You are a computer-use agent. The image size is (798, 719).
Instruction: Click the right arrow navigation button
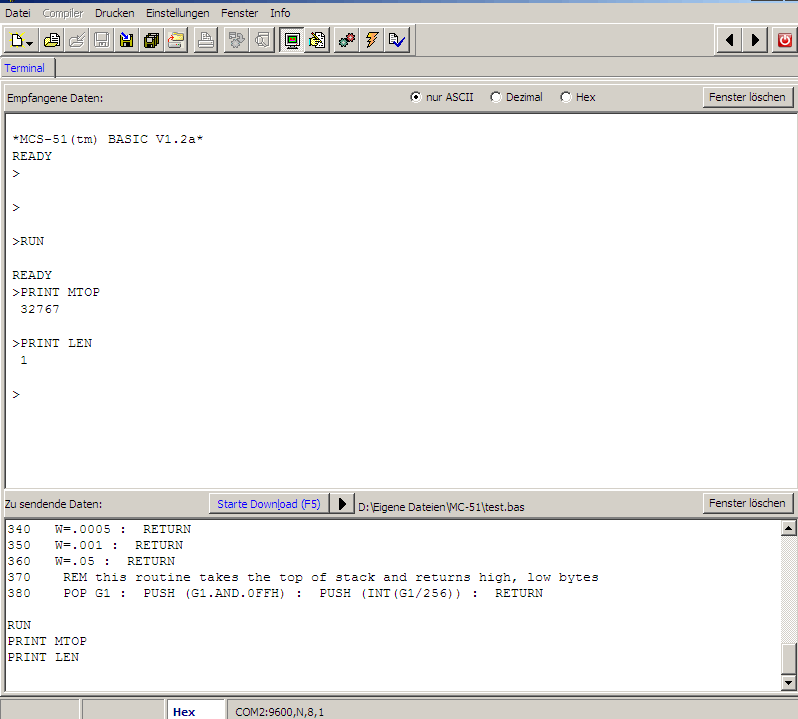[x=755, y=40]
